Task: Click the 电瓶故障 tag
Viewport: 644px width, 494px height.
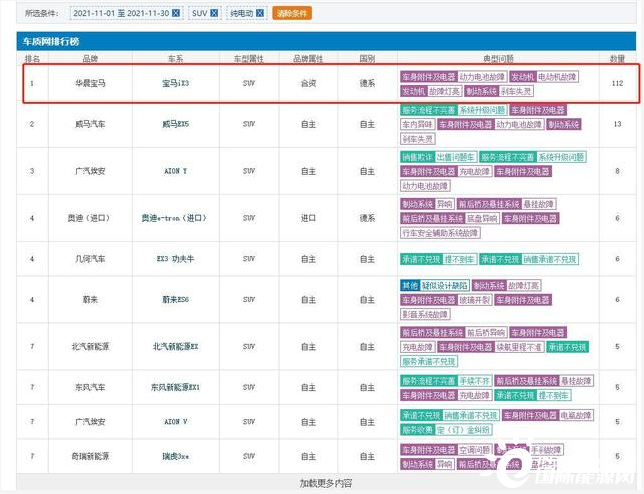Action: click(576, 416)
